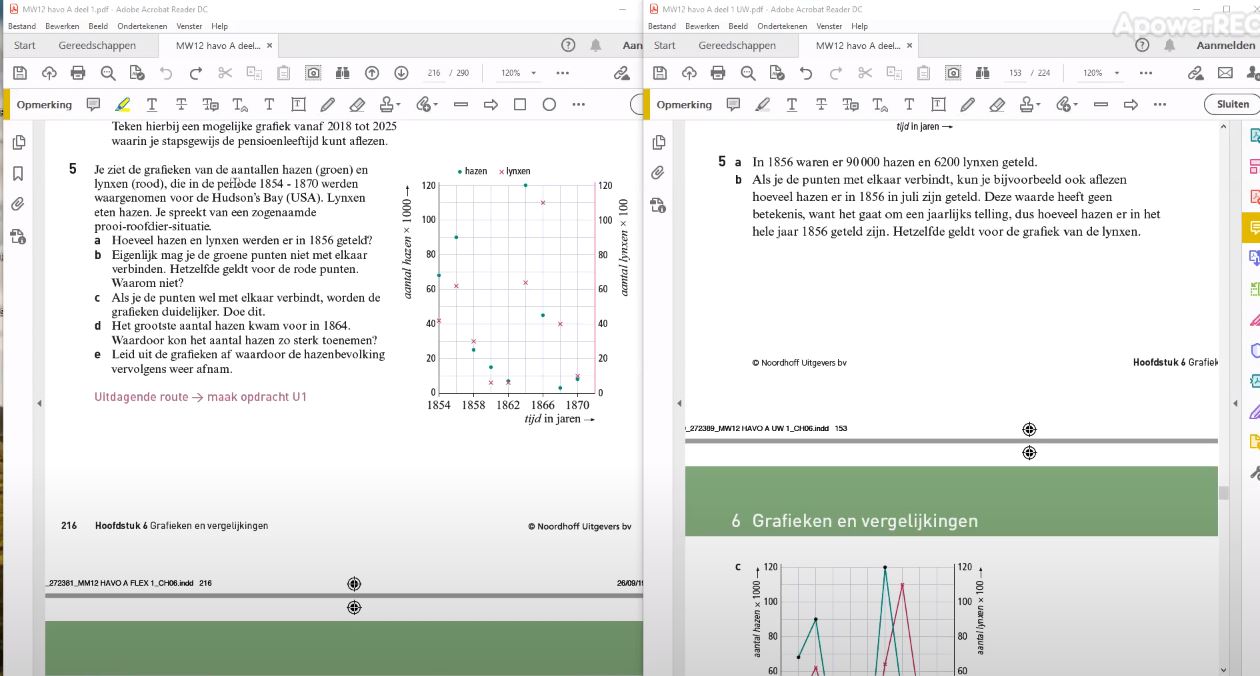Open notifications bell in left window
The width and height of the screenshot is (1260, 676).
click(x=596, y=45)
